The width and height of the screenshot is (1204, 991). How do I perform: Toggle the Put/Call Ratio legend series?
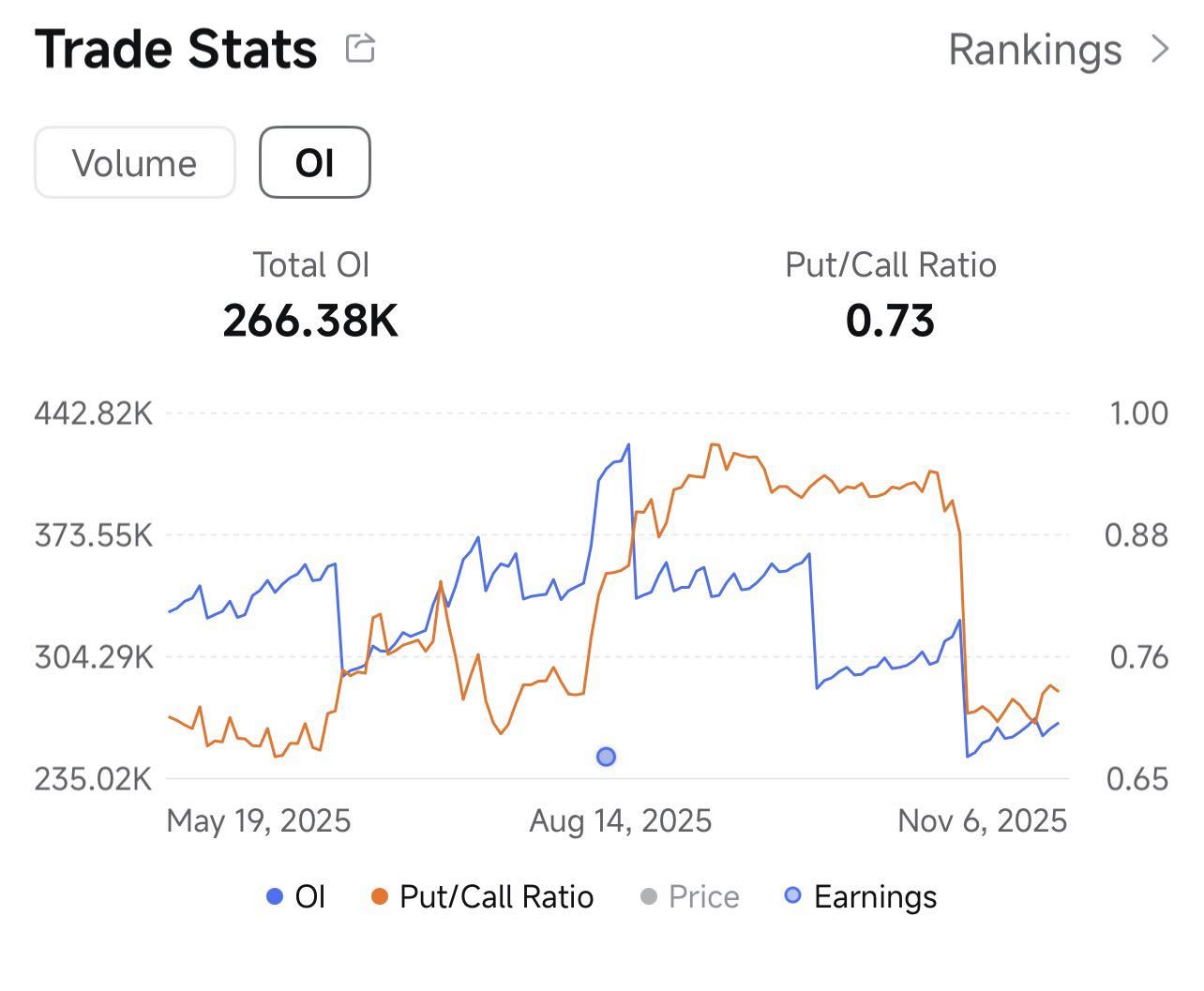tap(483, 896)
